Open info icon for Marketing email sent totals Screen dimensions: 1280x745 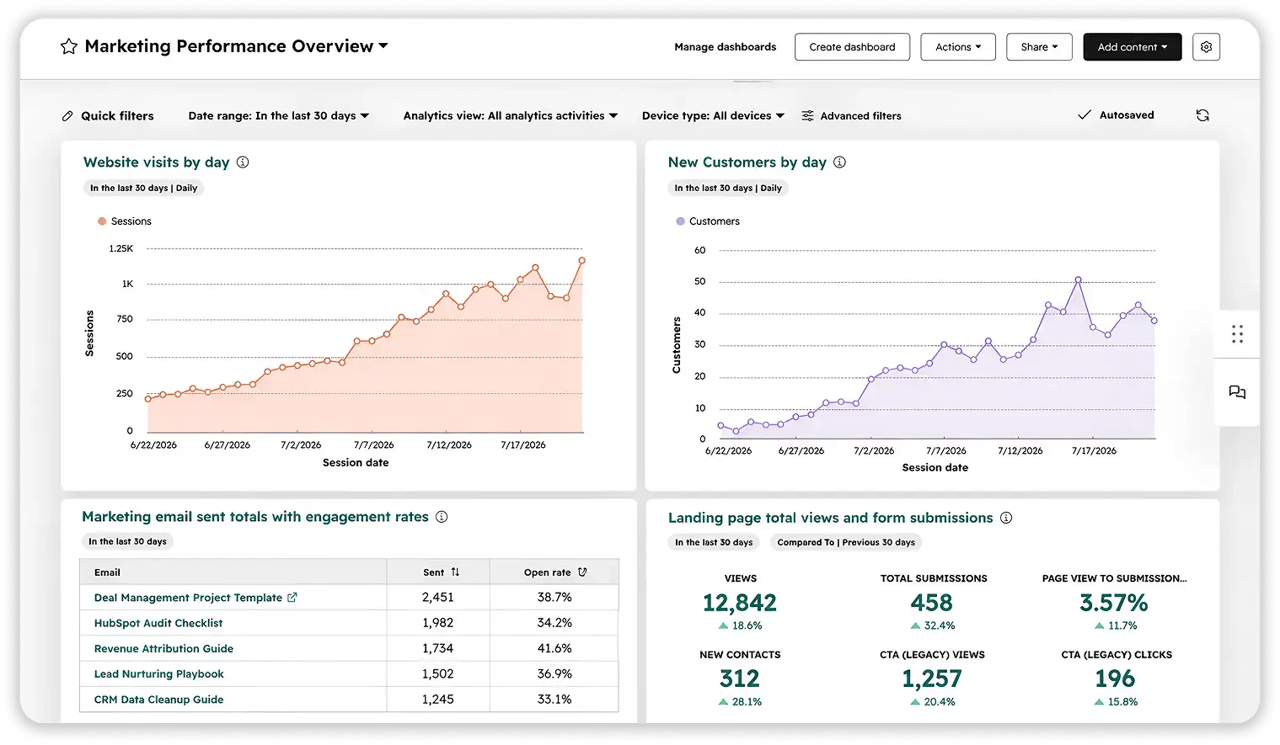[442, 517]
